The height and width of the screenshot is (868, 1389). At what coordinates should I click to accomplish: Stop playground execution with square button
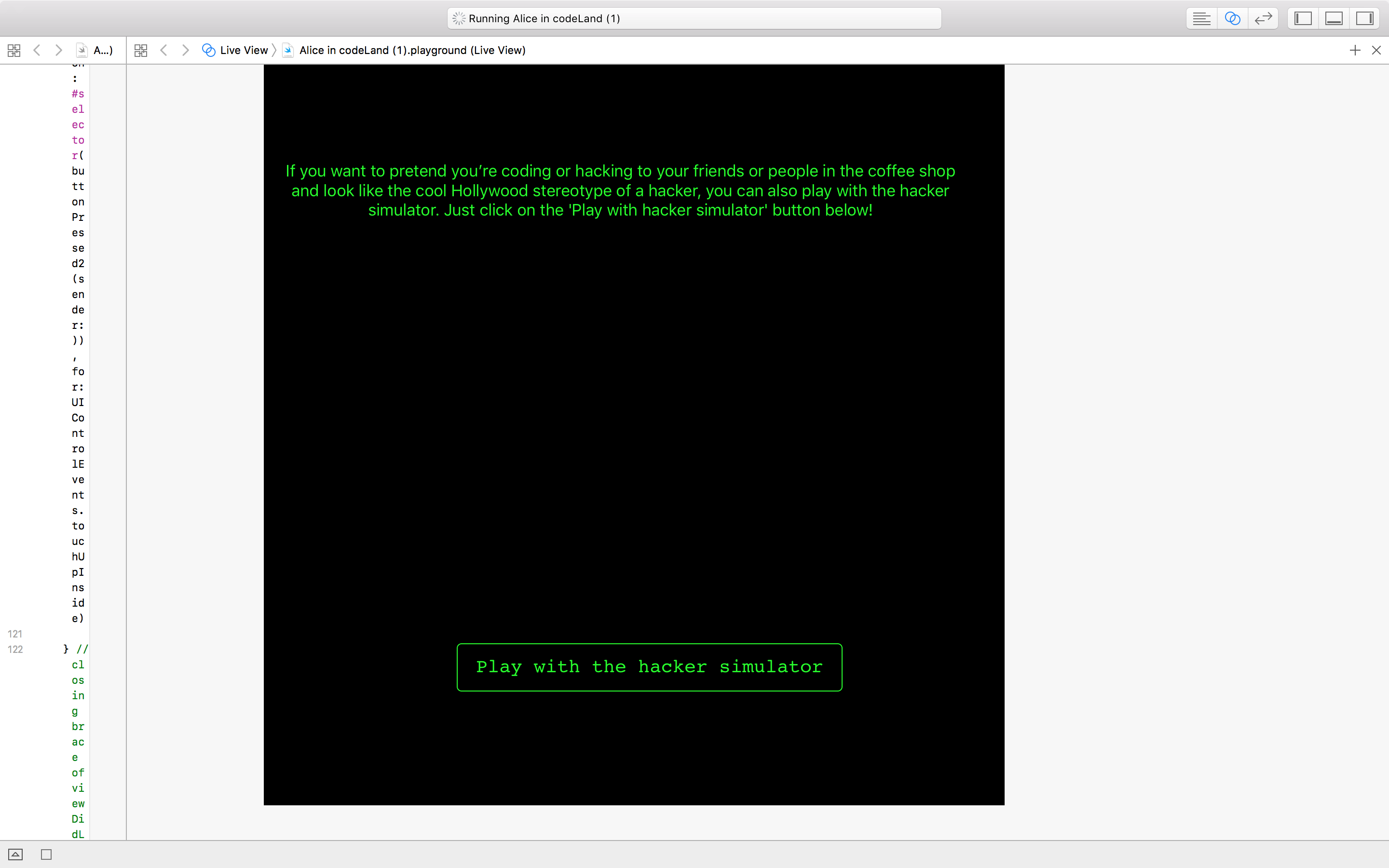tap(46, 854)
